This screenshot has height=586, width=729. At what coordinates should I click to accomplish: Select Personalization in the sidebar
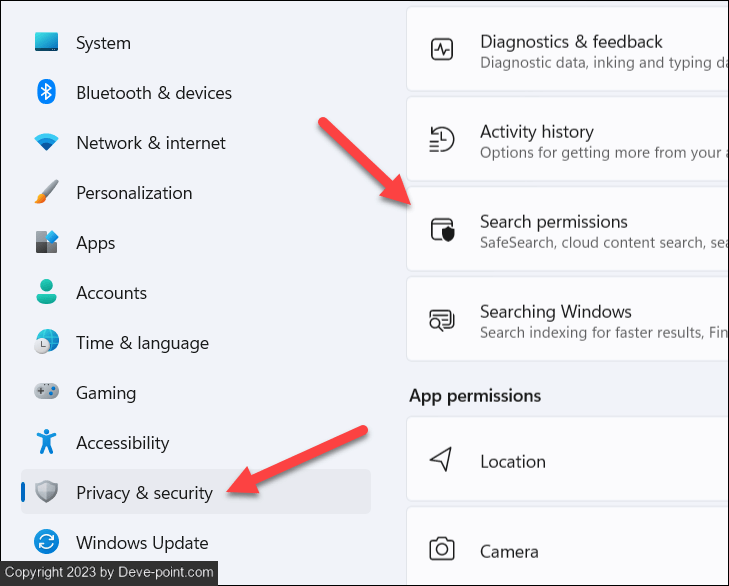tap(134, 193)
